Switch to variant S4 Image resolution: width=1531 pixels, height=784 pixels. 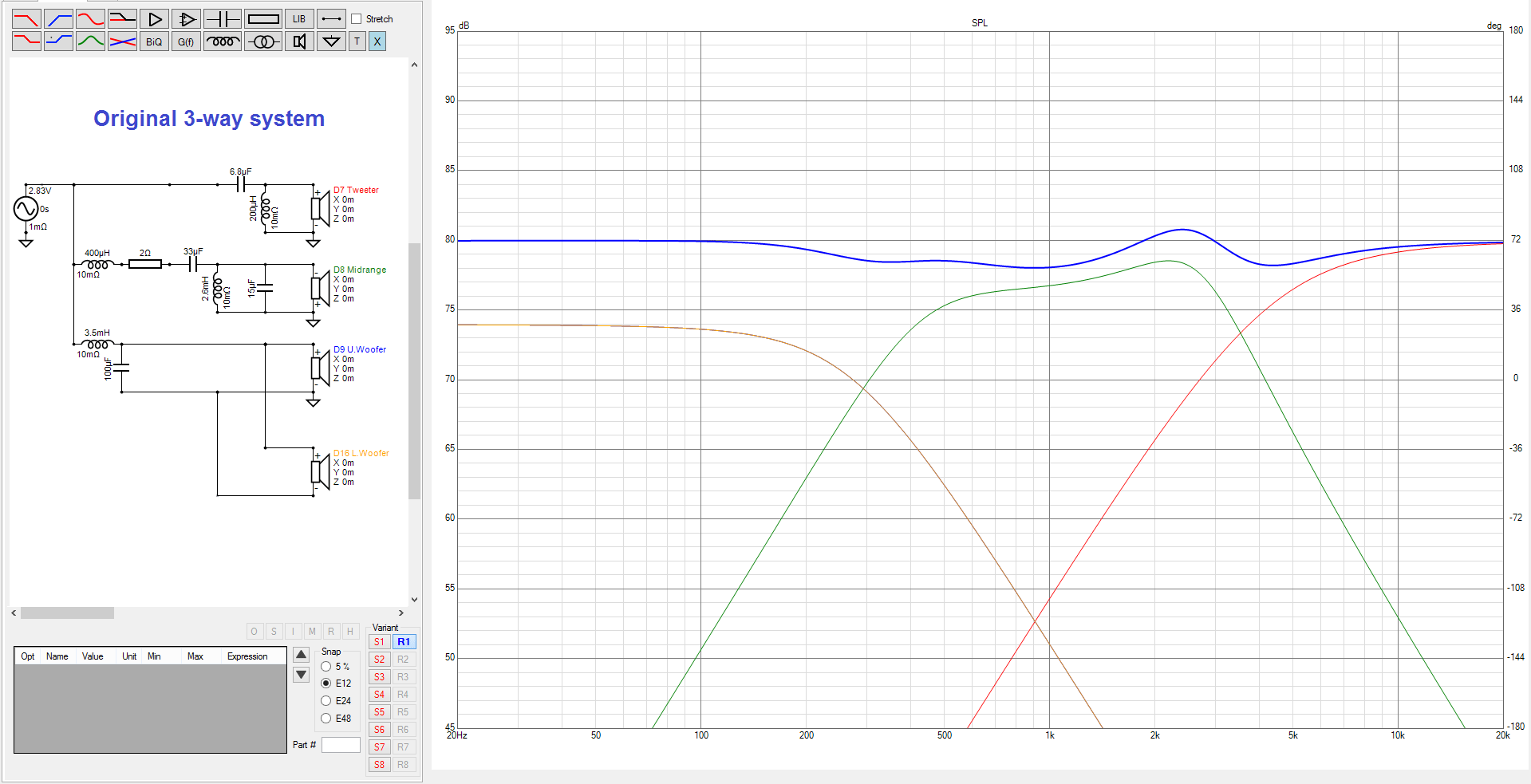(x=380, y=695)
